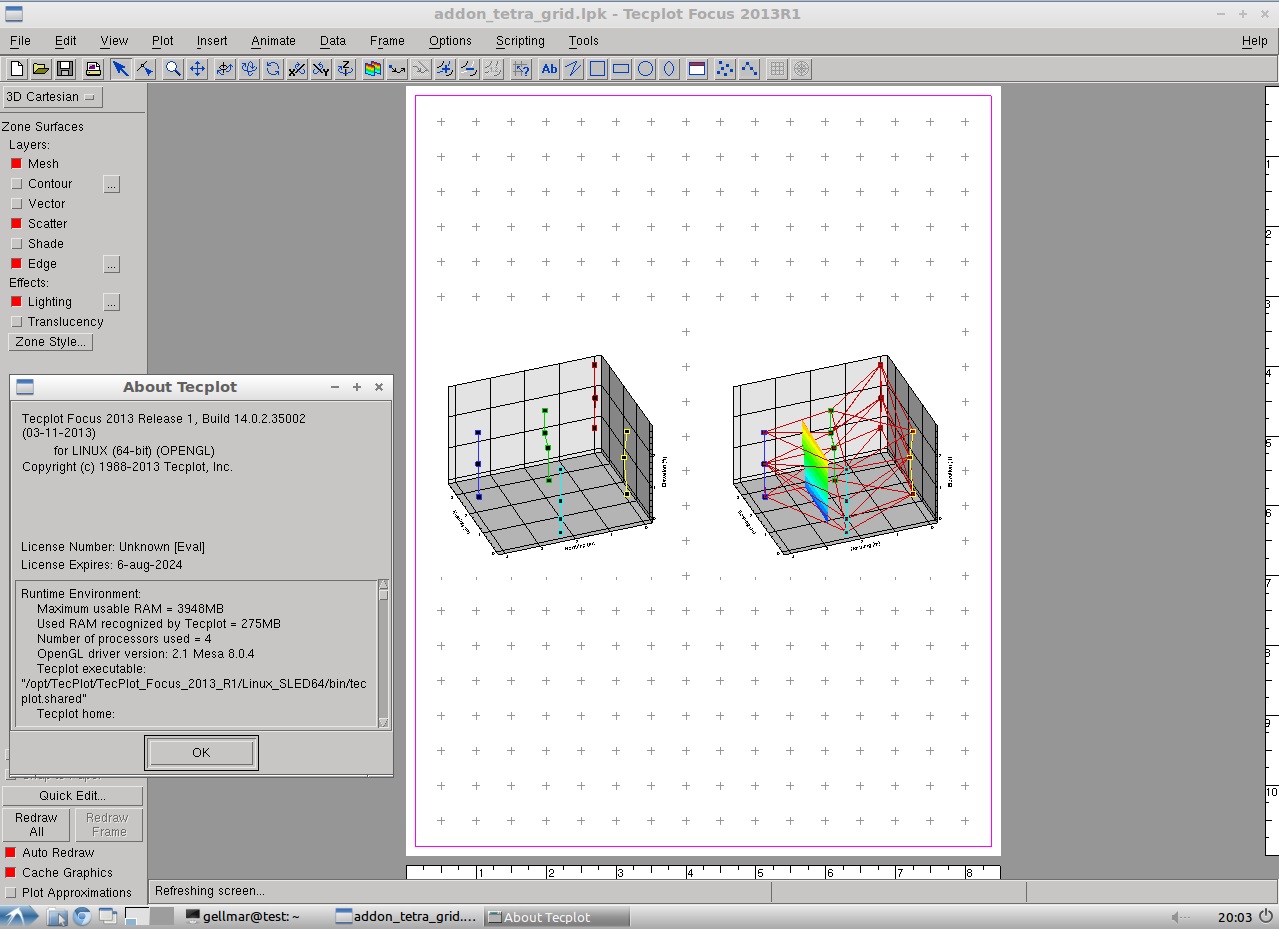Image resolution: width=1279 pixels, height=929 pixels.
Task: Click the Zone Style... button
Action: pyautogui.click(x=50, y=342)
